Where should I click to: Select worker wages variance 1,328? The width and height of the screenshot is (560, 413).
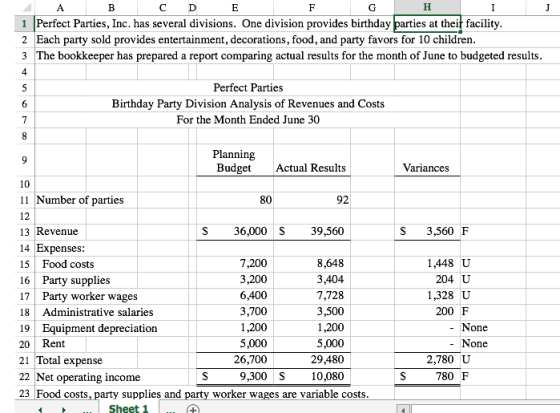(x=427, y=295)
